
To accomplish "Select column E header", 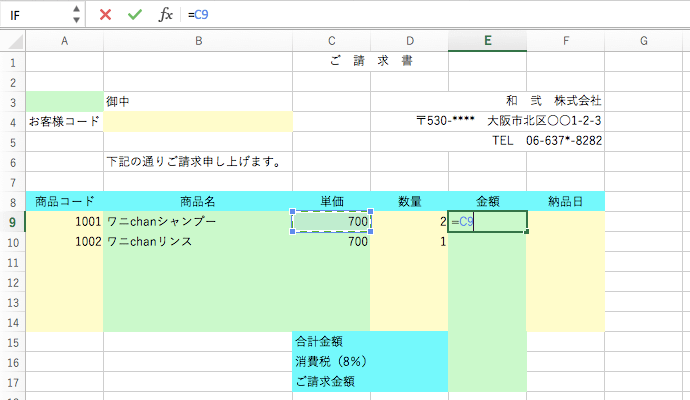I will pos(488,41).
